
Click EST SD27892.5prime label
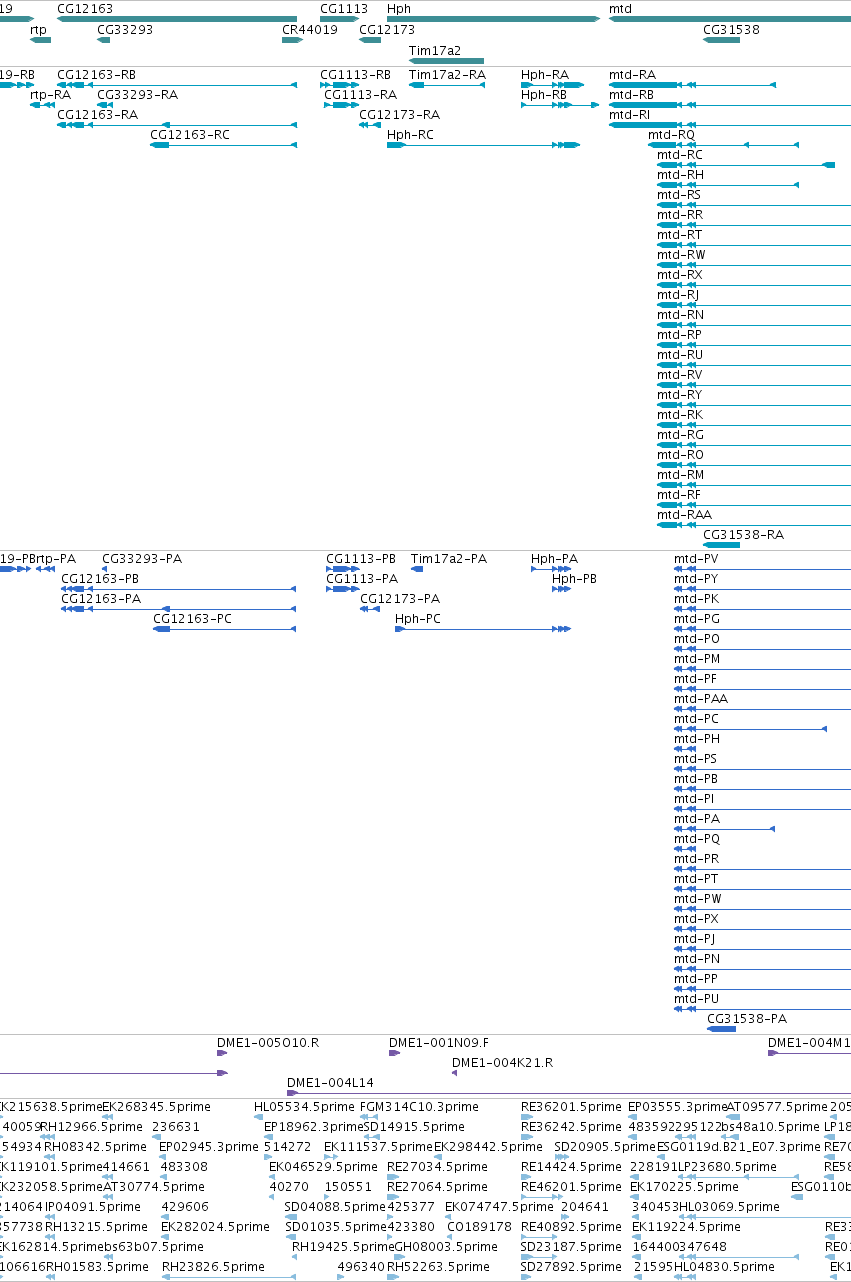571,1266
